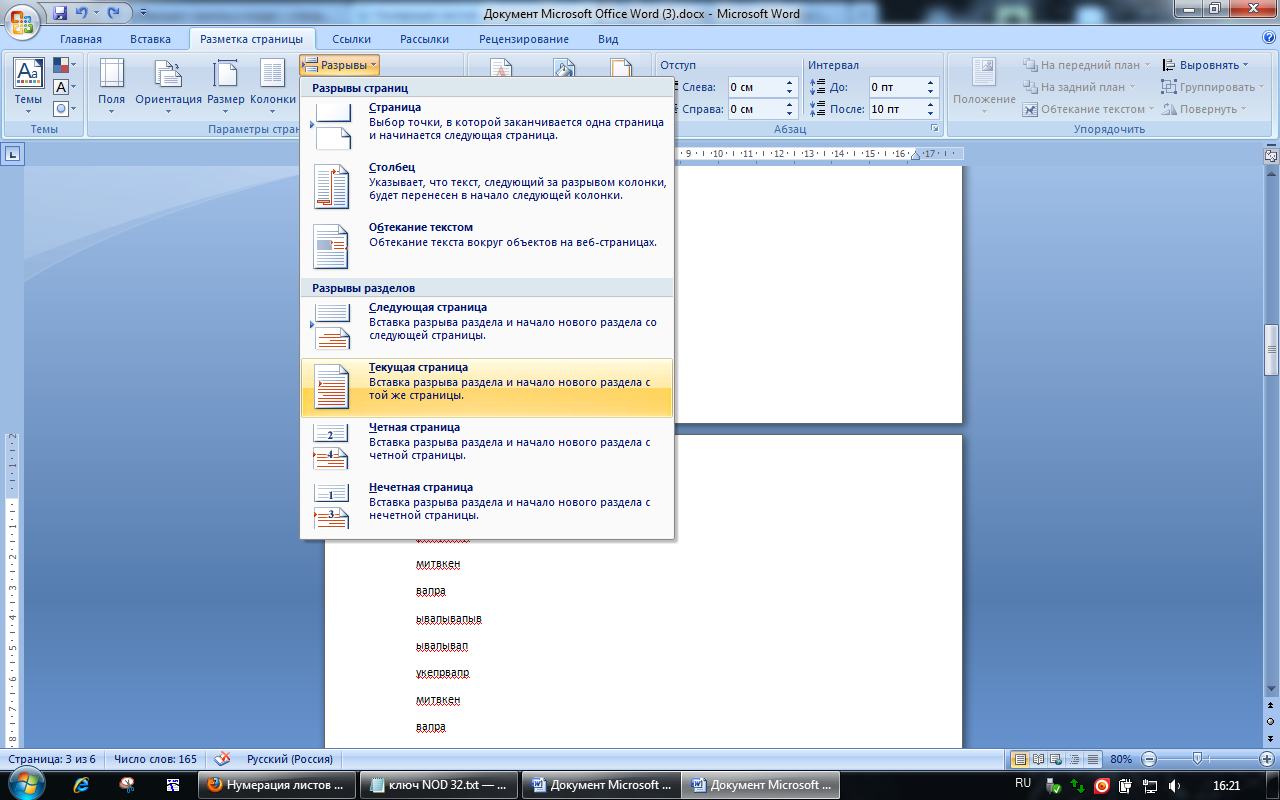This screenshot has width=1280, height=800.
Task: Click the round Office button
Action: (22, 20)
